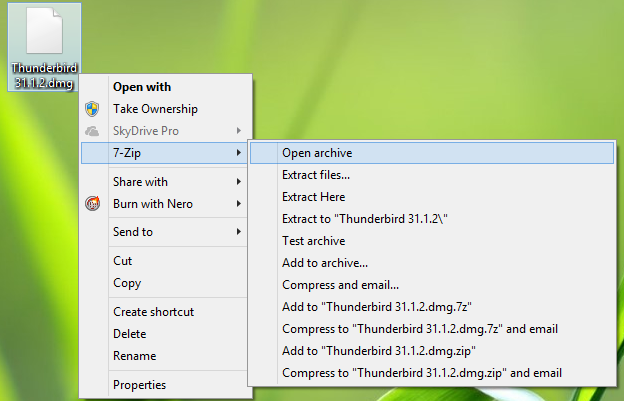This screenshot has height=401, width=624.
Task: Open file Properties
Action: coord(139,384)
